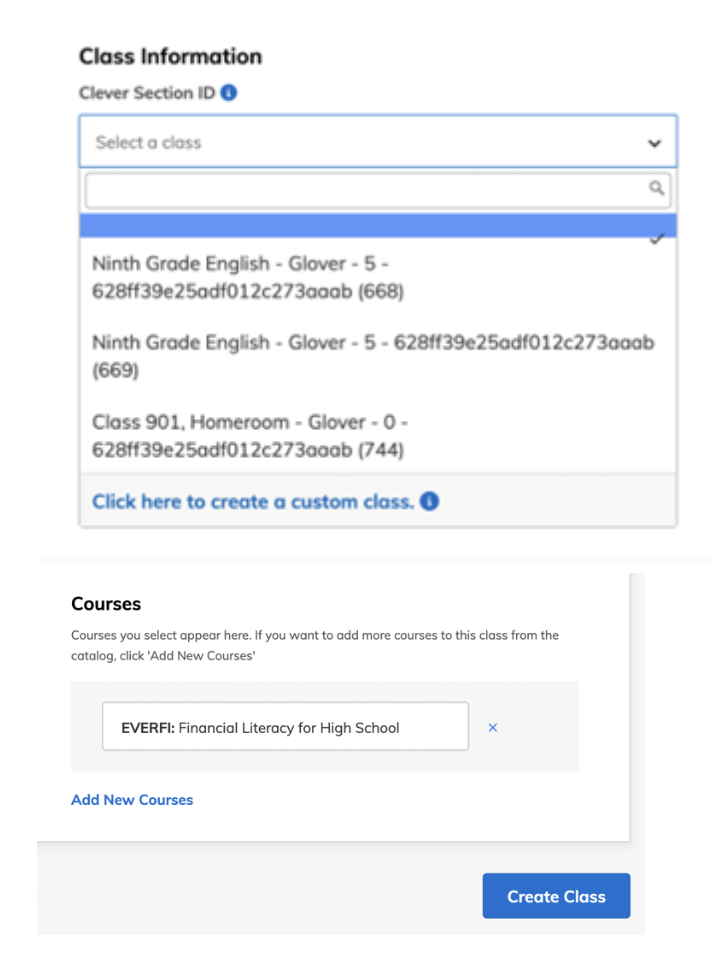Click the × next to Financial Literacy course
This screenshot has height=964, width=718.
492,727
